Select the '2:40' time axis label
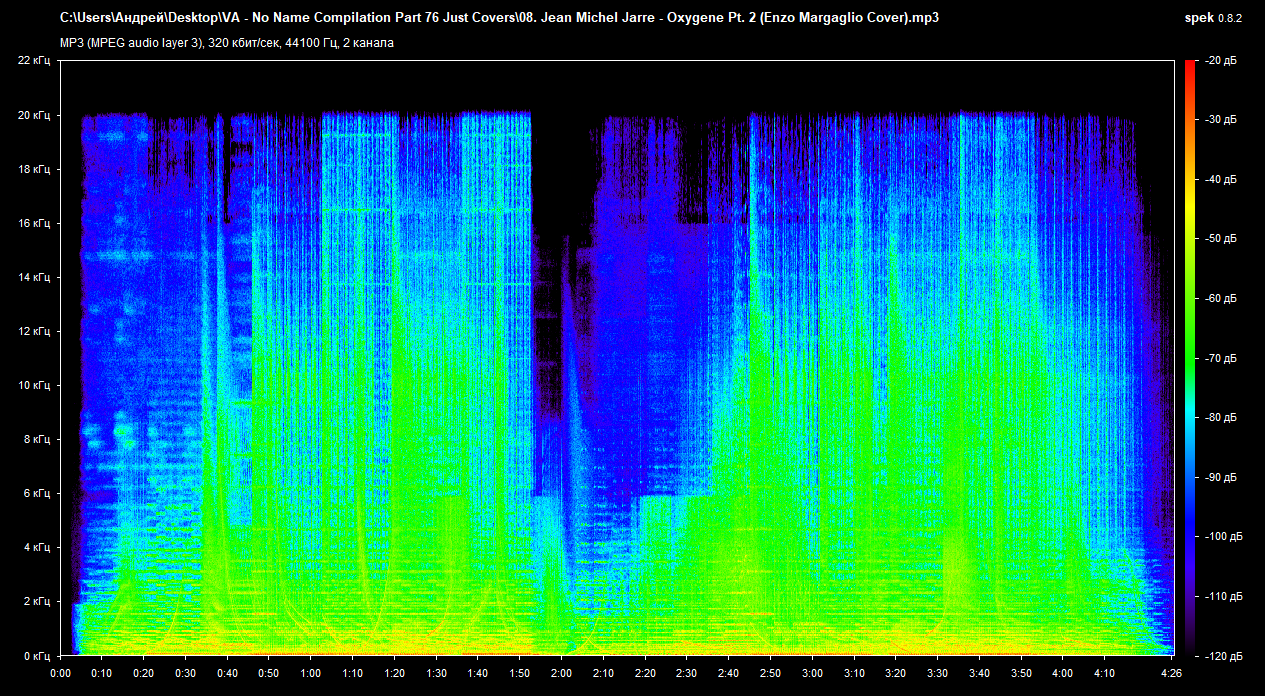 729,673
